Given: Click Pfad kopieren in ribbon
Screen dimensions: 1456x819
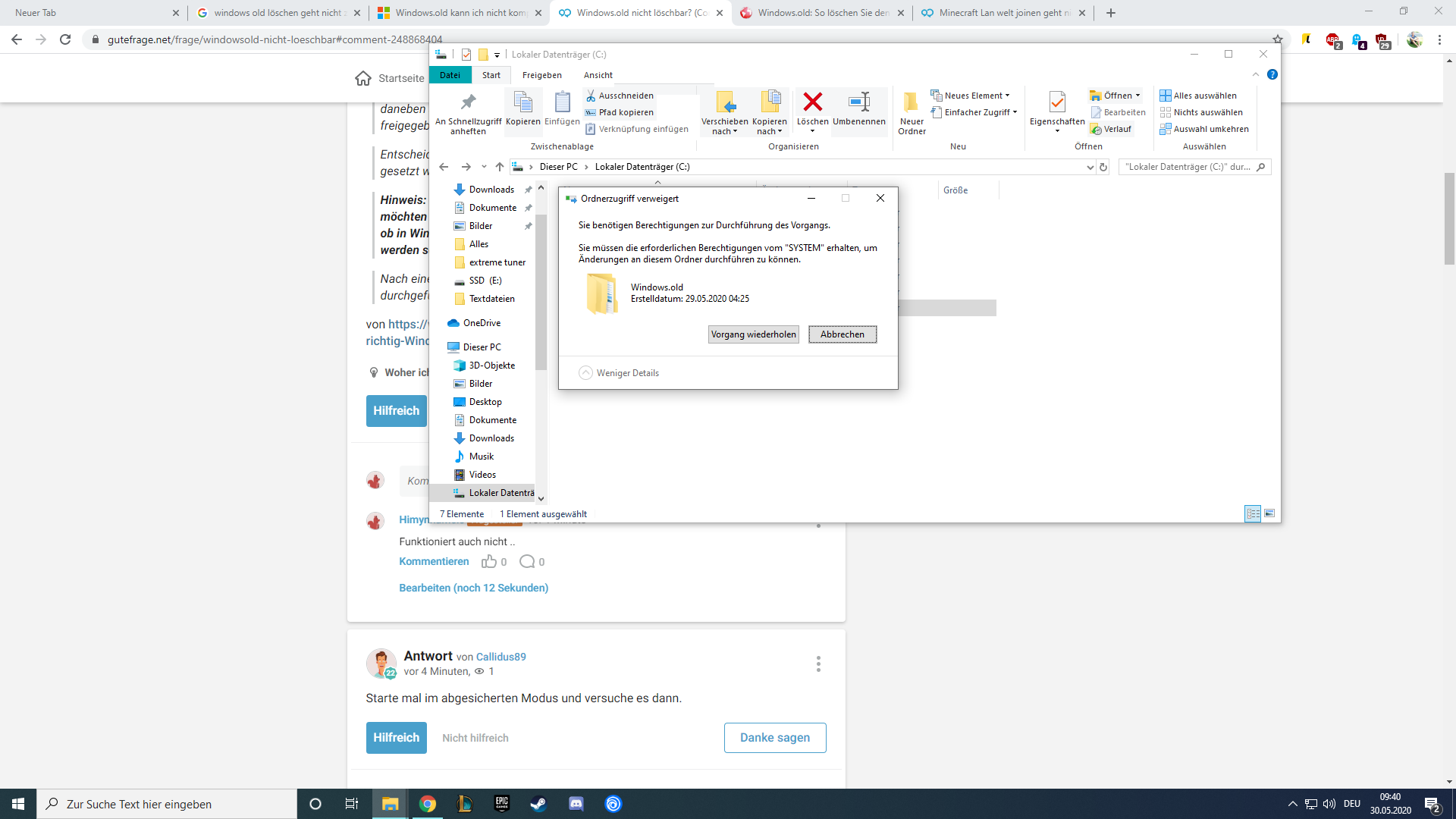Looking at the screenshot, I should click(x=619, y=112).
